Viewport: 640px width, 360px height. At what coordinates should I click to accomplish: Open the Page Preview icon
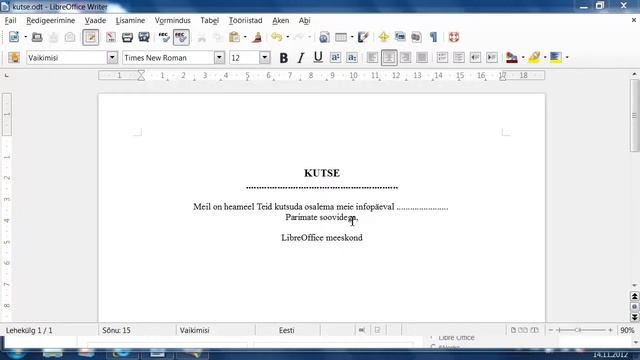(144, 37)
